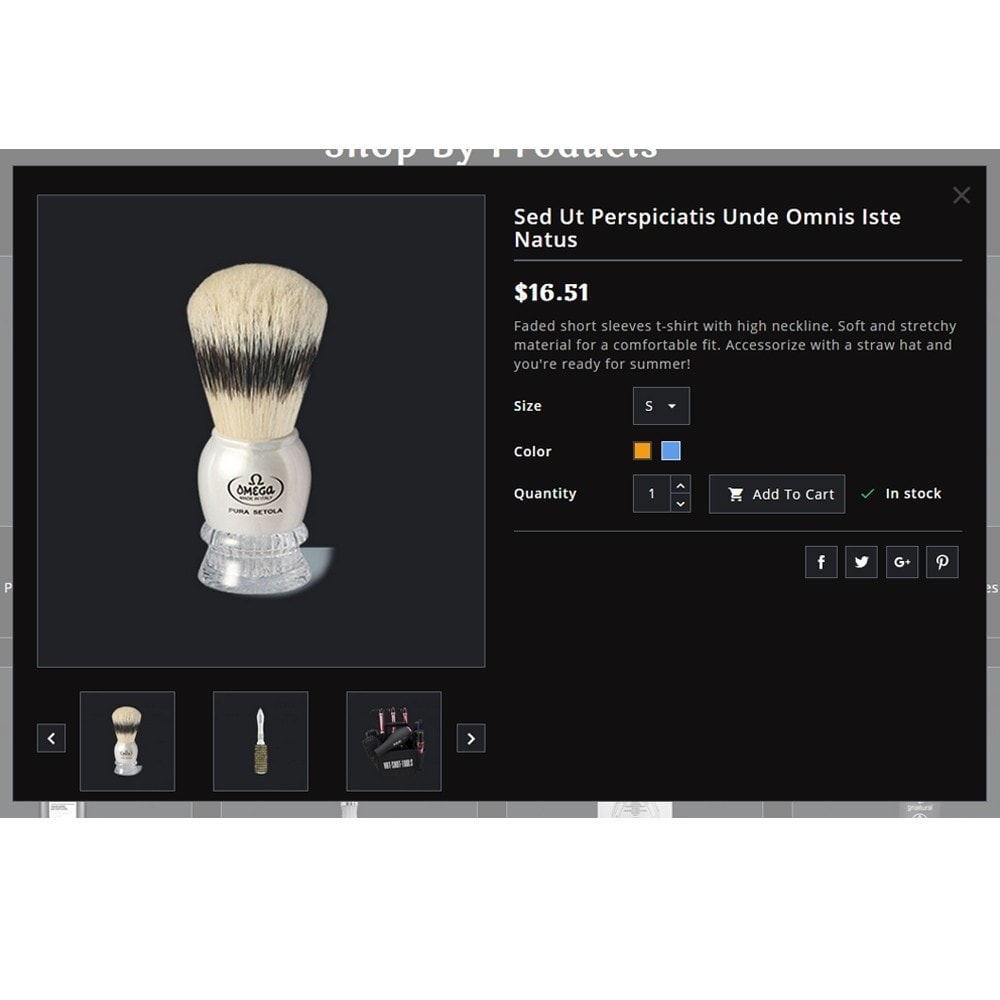Close the quick view popup

(961, 195)
